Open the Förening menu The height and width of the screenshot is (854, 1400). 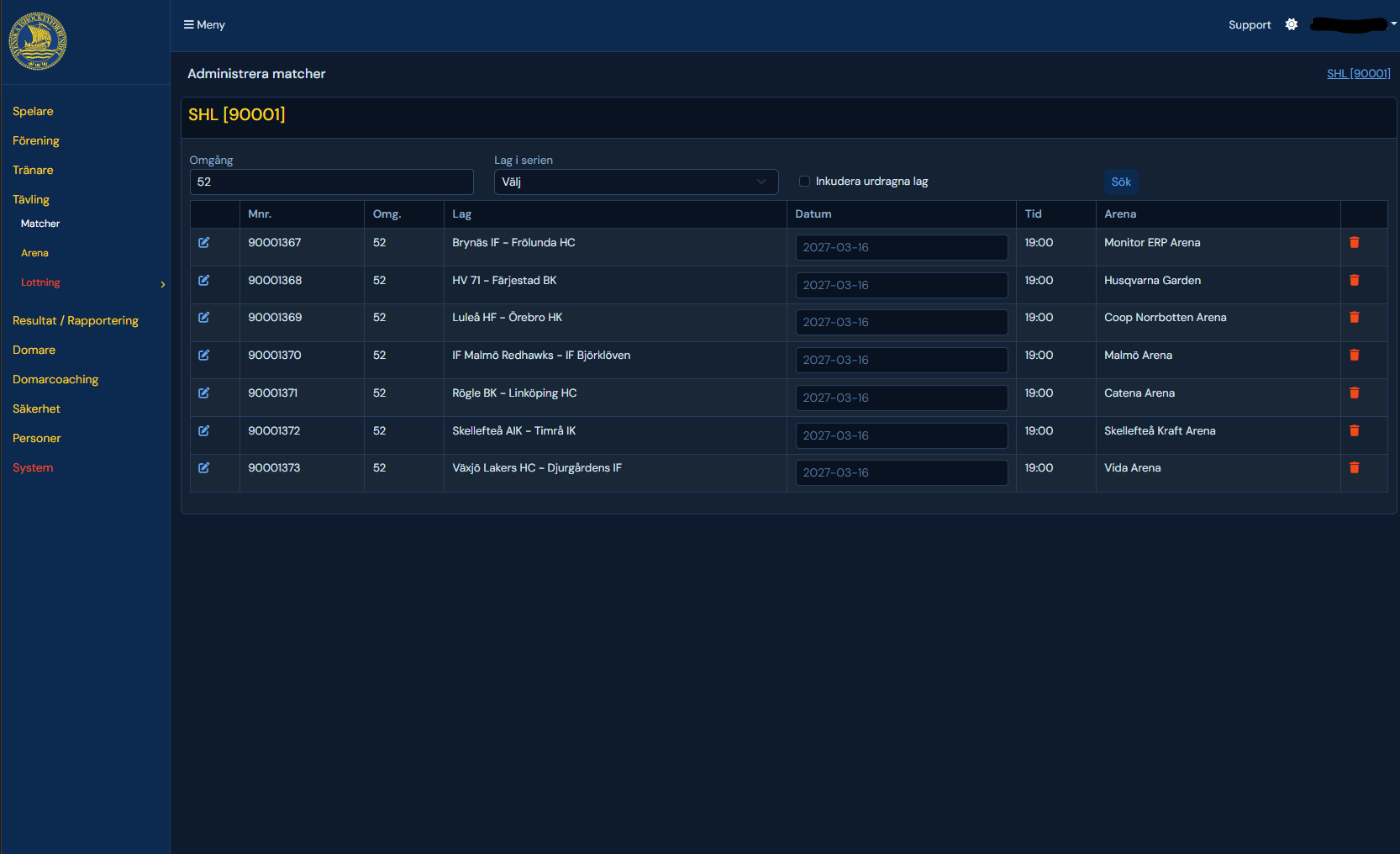click(36, 140)
